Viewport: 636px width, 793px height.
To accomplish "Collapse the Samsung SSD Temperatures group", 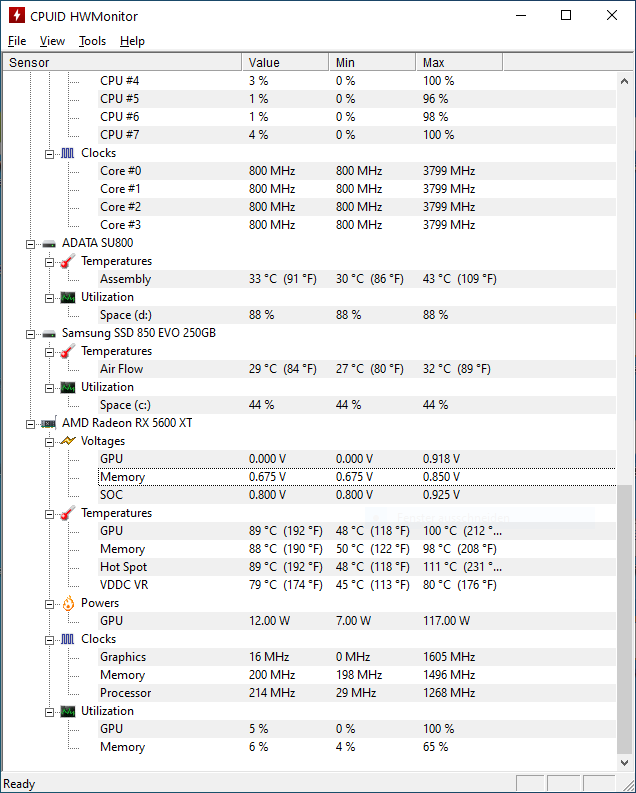I will coord(49,353).
